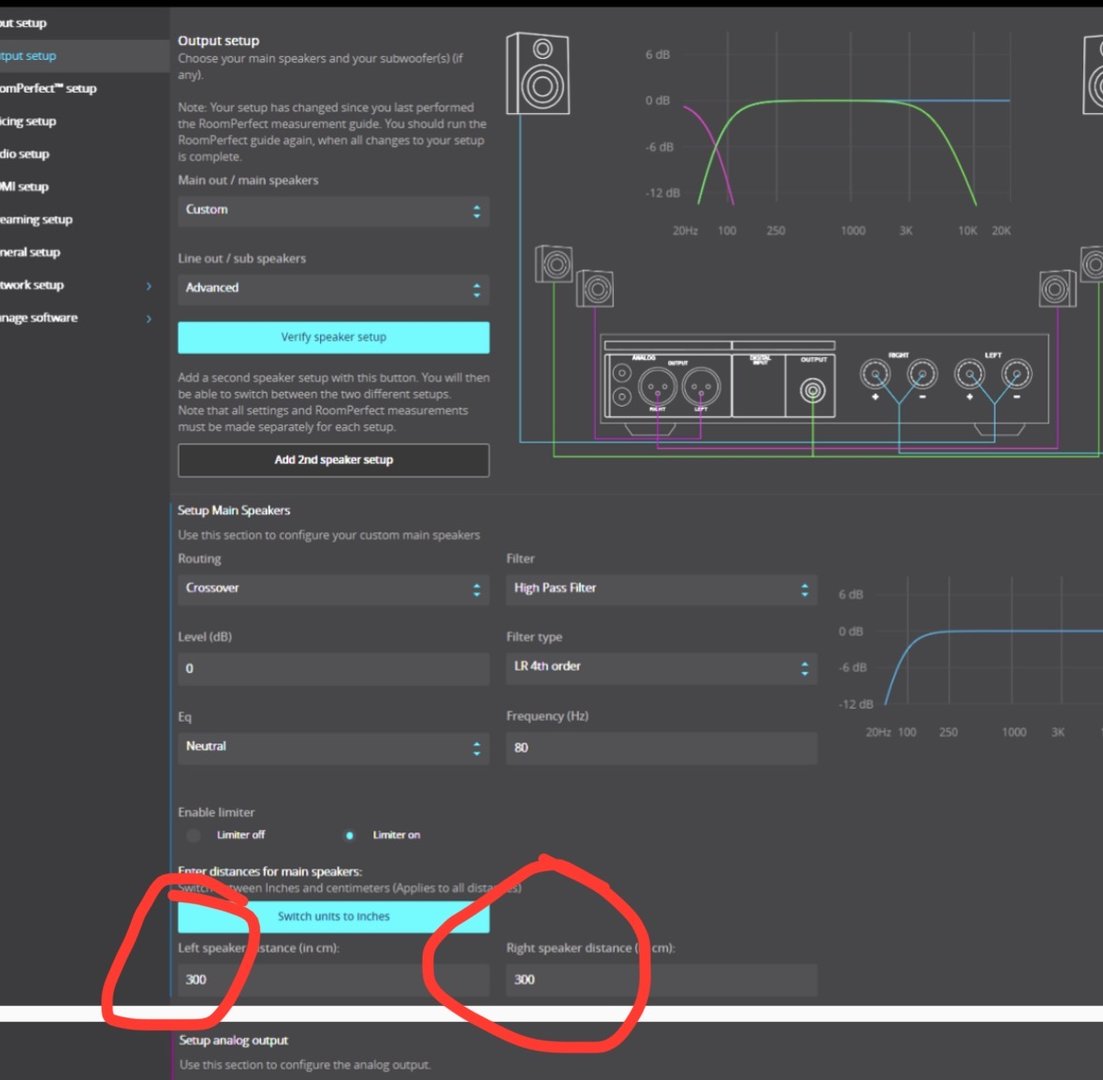Open the Line out Advanced dropdown
The height and width of the screenshot is (1080, 1103).
tap(333, 288)
